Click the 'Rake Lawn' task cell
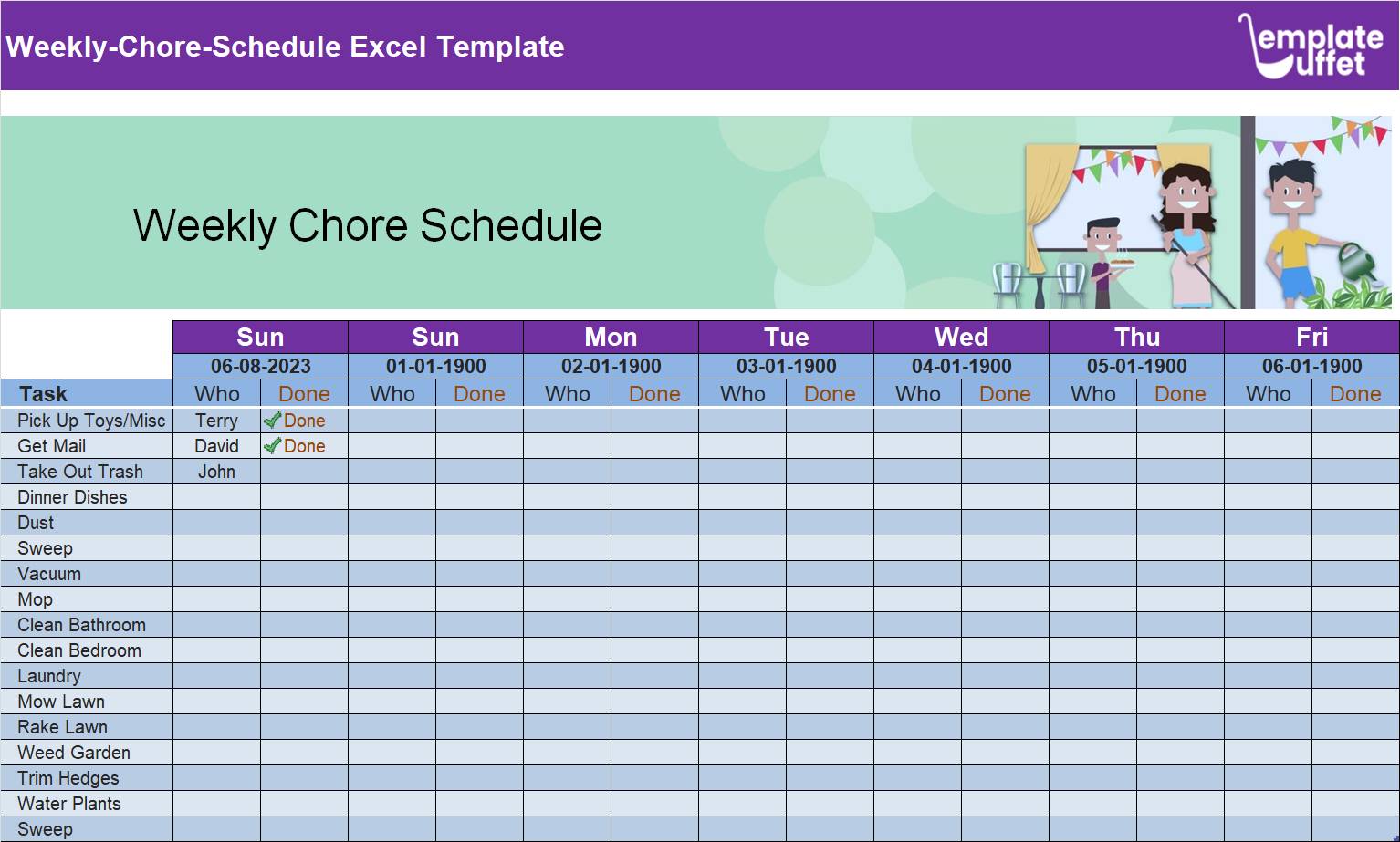Screen dimensions: 1400x842 [87, 727]
